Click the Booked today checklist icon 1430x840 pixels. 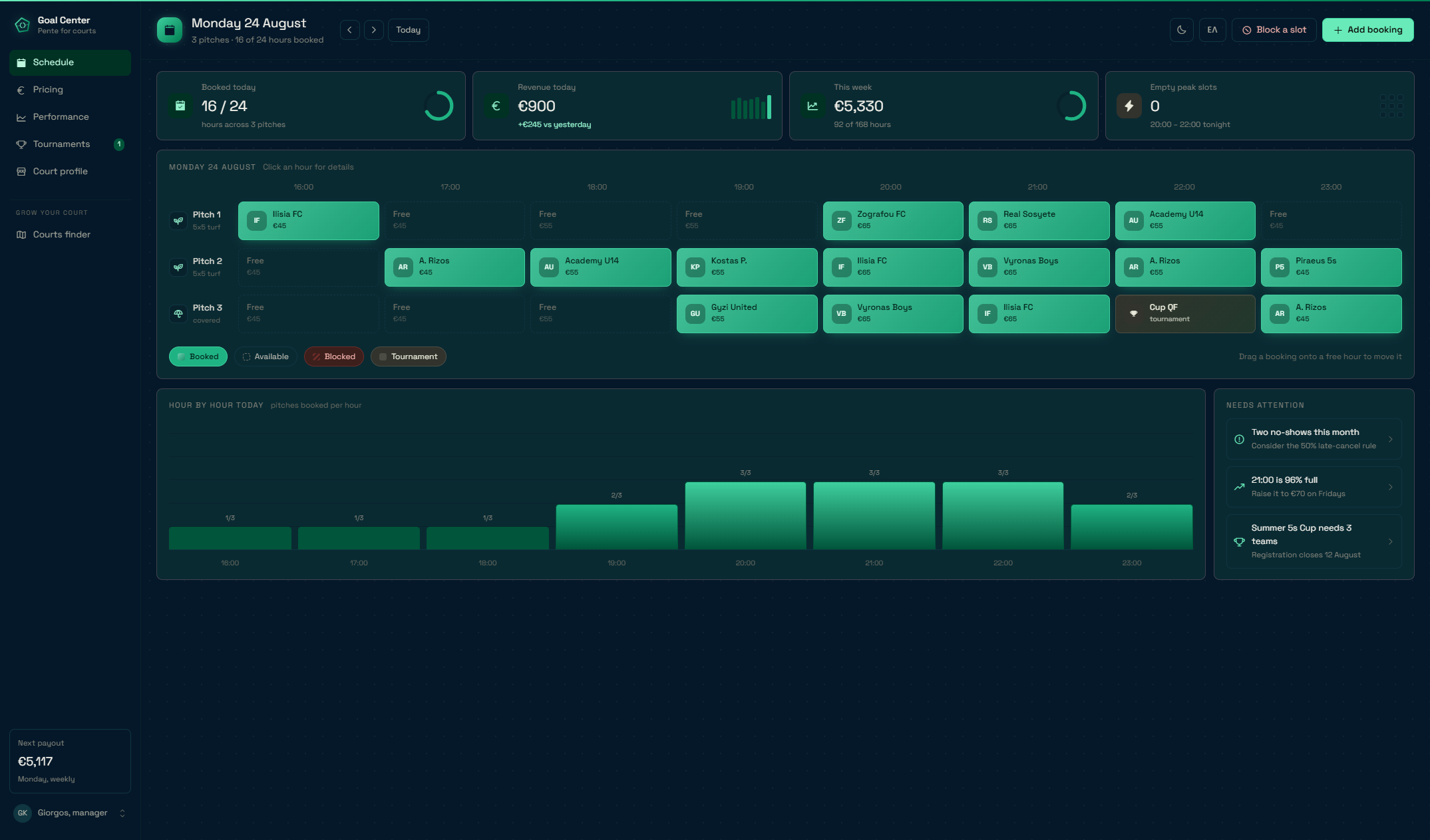[180, 106]
